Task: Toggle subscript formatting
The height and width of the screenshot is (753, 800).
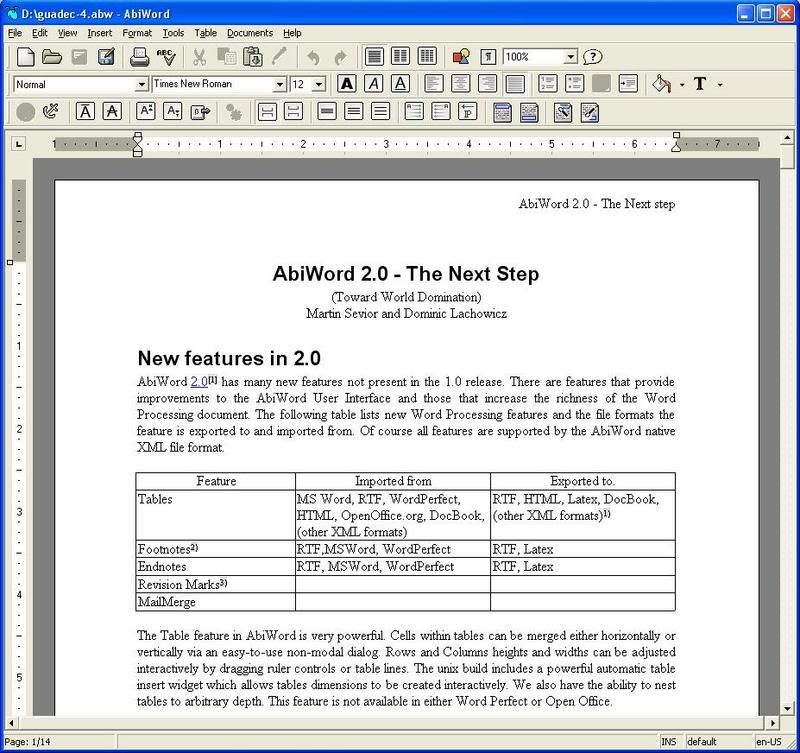Action: pyautogui.click(x=172, y=111)
